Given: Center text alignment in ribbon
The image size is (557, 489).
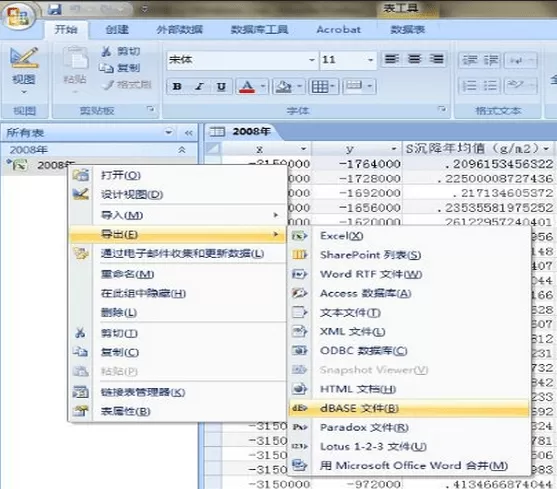Looking at the screenshot, I should click(414, 59).
